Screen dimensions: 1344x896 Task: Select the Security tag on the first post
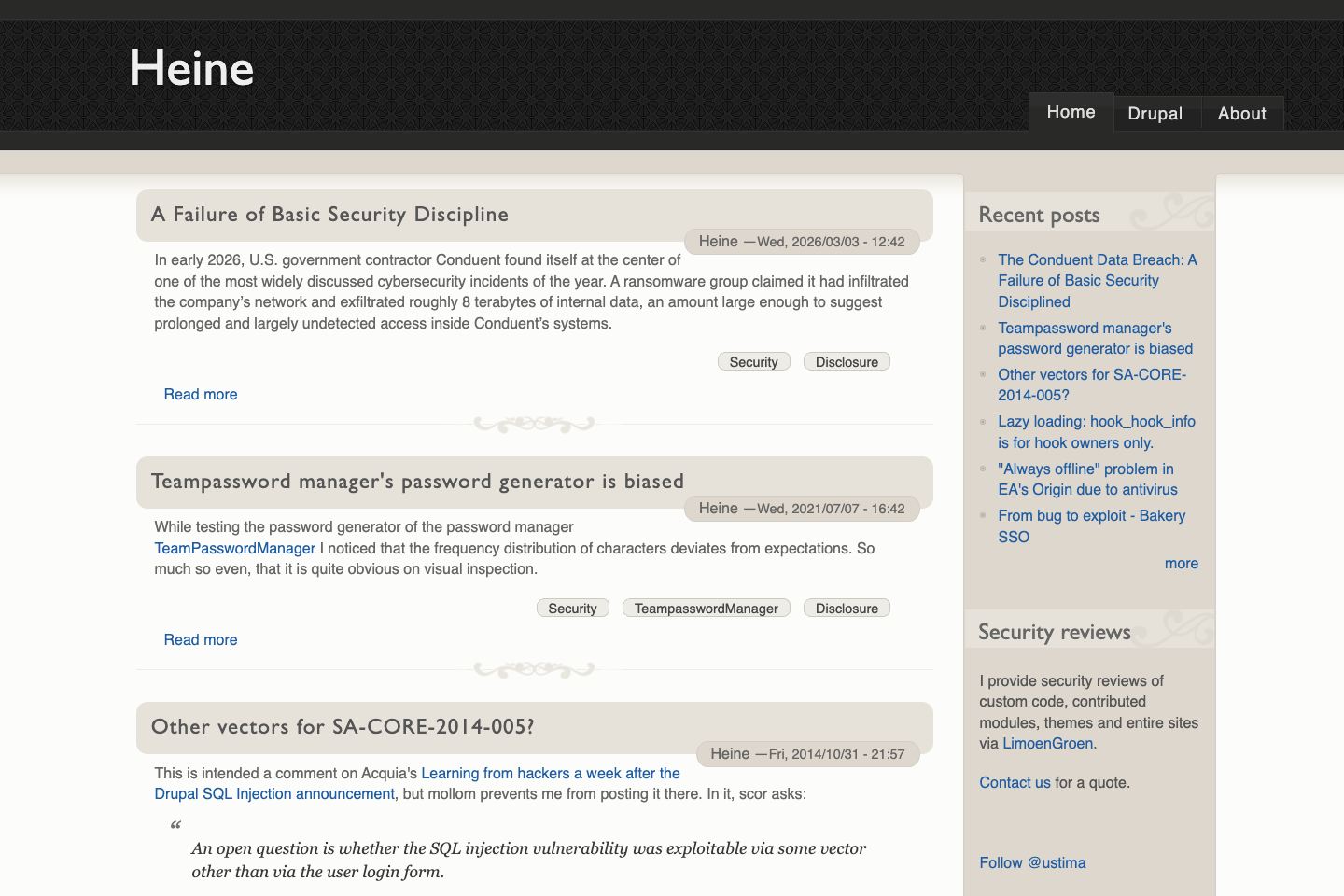[753, 361]
